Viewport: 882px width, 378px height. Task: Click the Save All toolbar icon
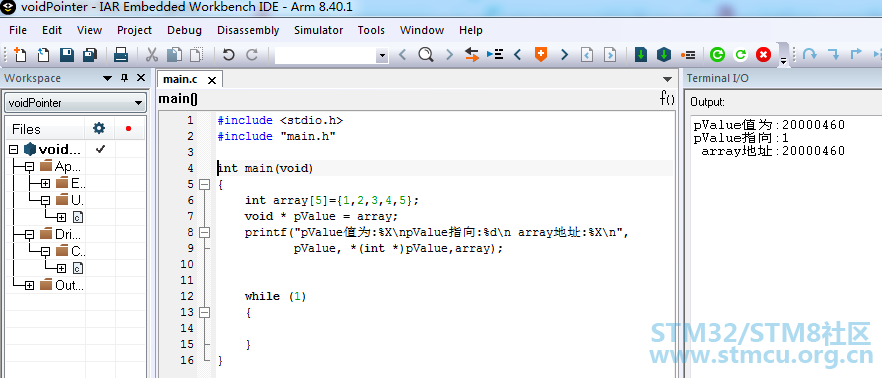pos(90,55)
